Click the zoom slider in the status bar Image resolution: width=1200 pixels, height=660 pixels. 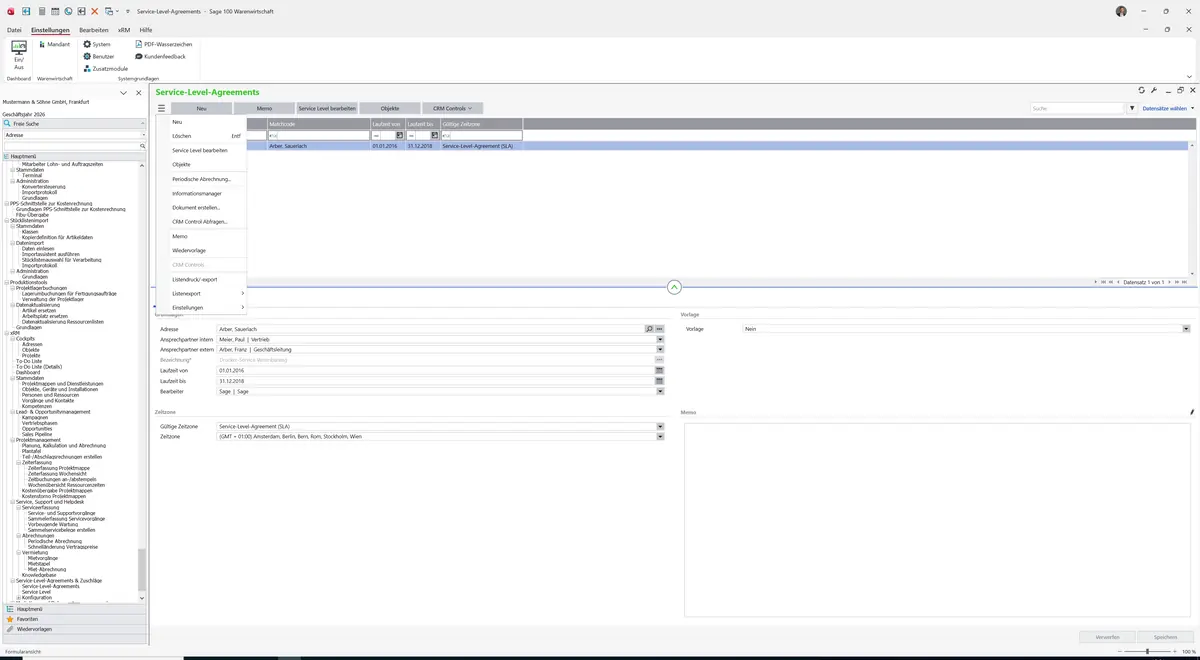tap(1147, 651)
